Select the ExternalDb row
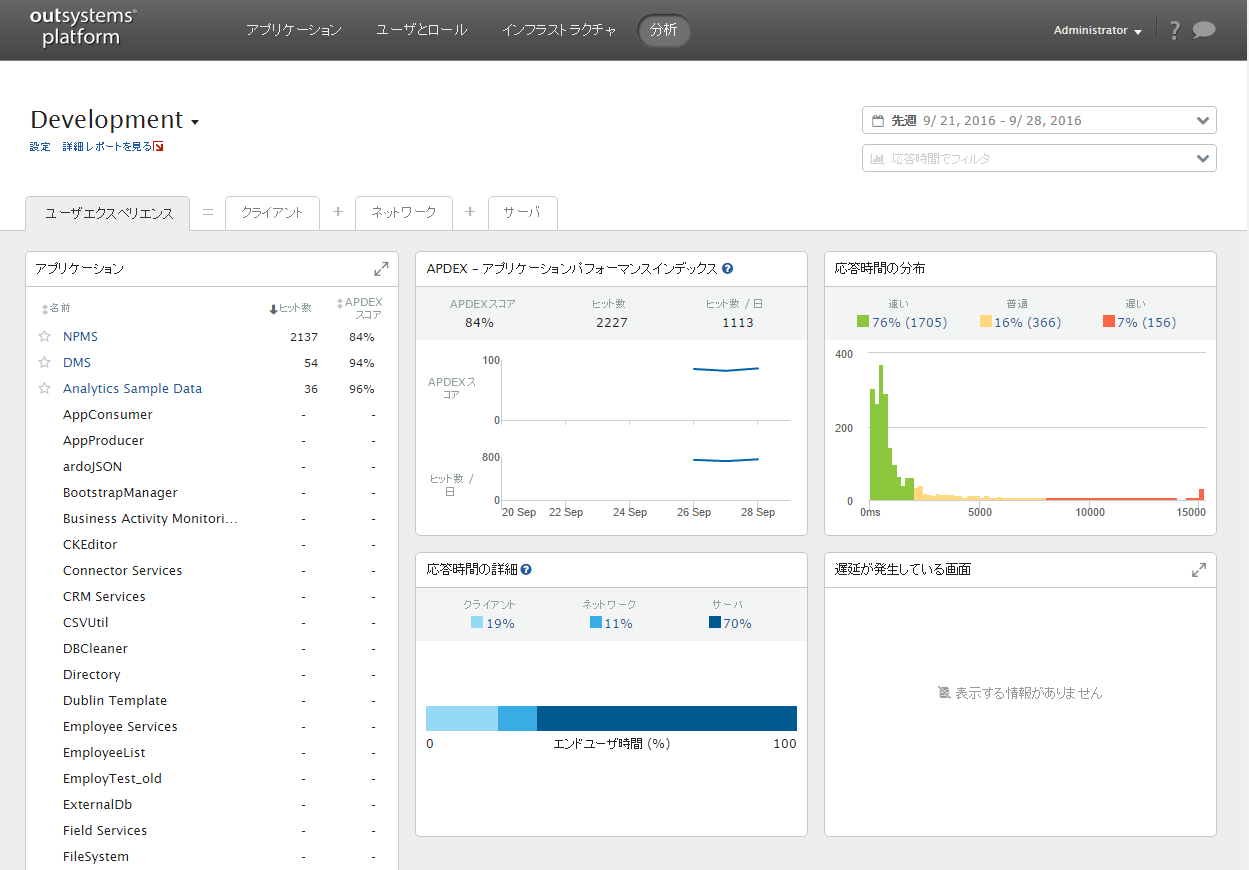This screenshot has height=870, width=1249. pos(212,805)
